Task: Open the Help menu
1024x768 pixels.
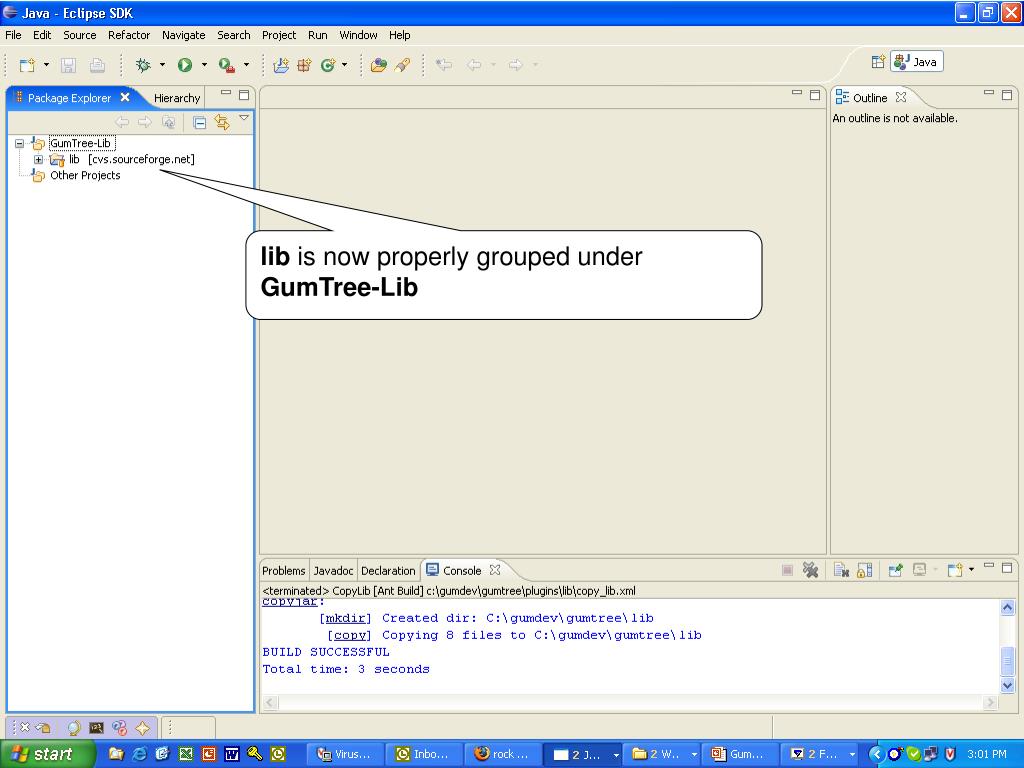Action: pyautogui.click(x=400, y=35)
